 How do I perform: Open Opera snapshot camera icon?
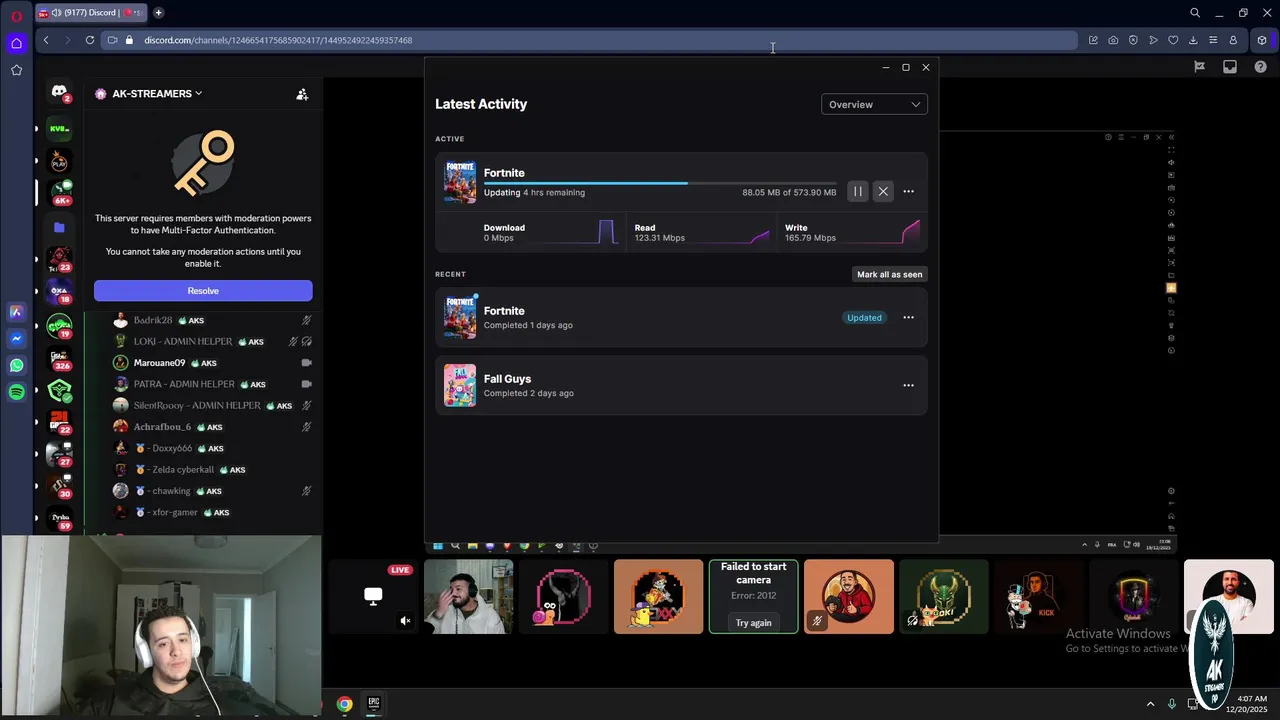1113,40
